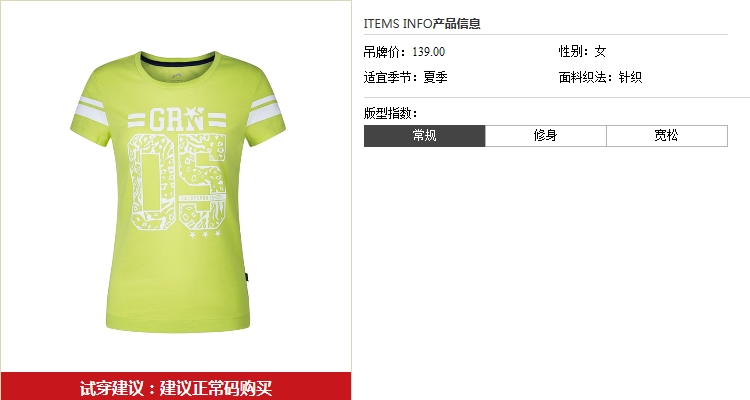
Task: Click the 版型指数 label
Action: 390,113
